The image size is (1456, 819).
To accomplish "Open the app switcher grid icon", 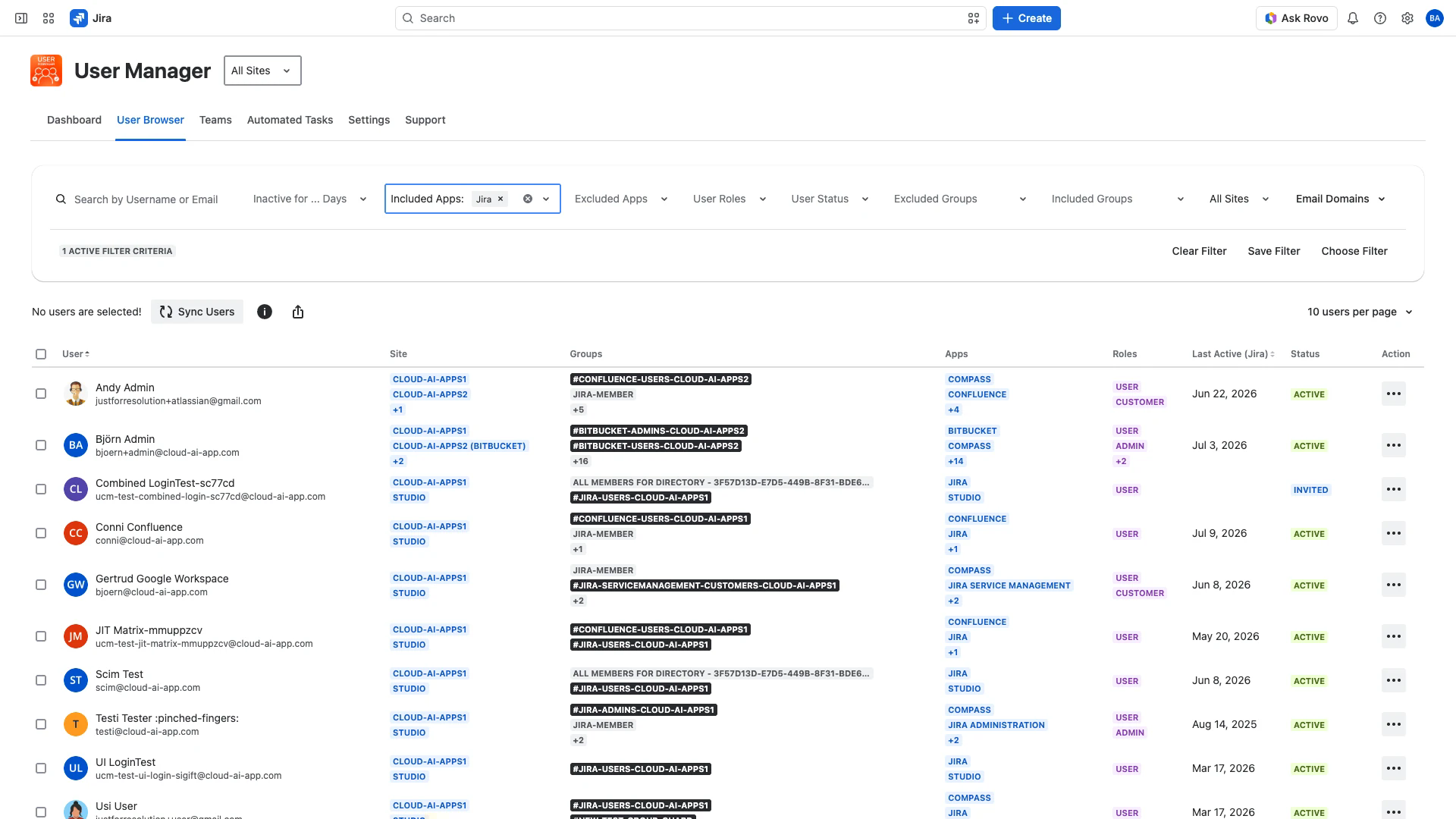I will tap(49, 18).
